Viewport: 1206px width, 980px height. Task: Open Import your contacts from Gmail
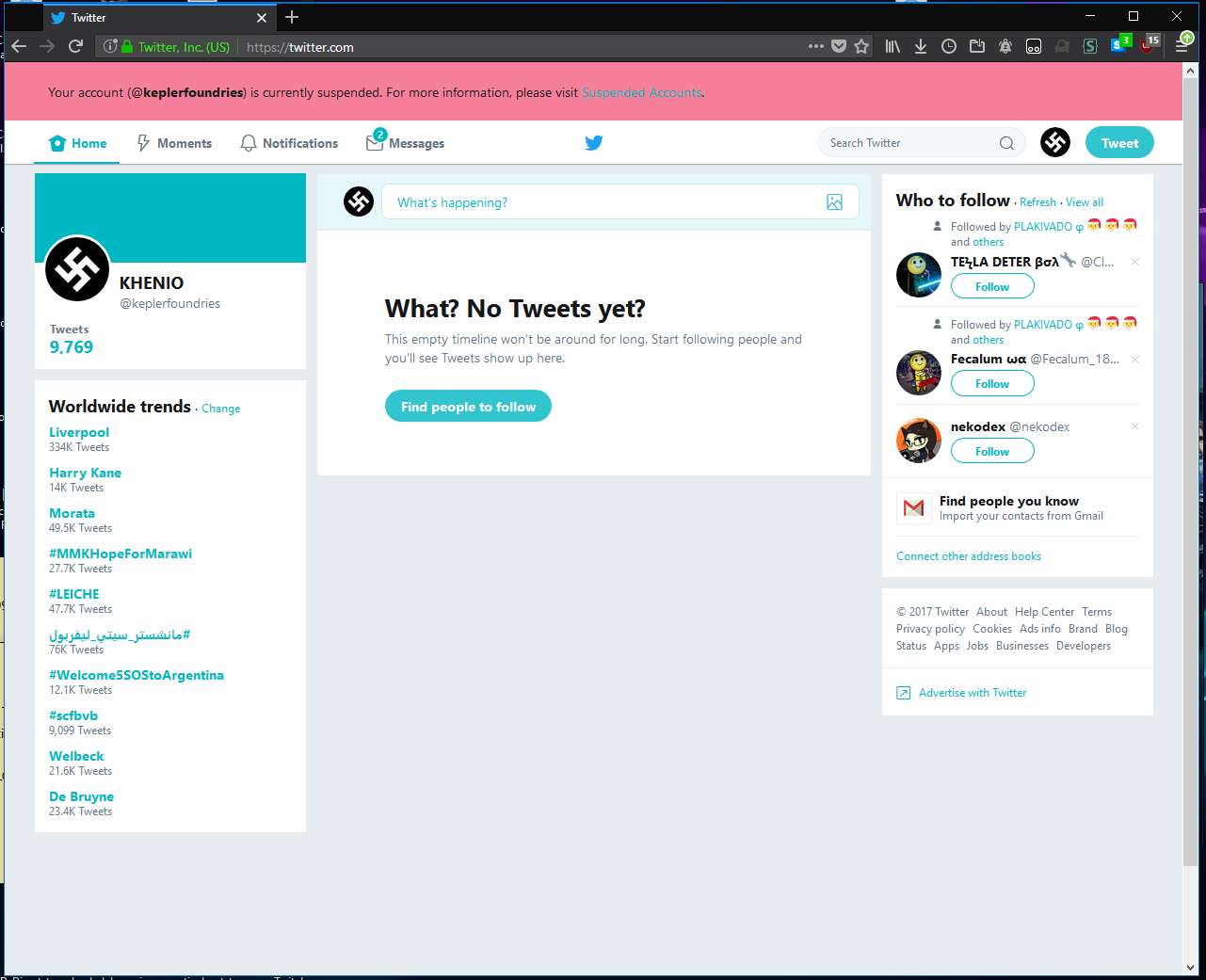(x=1021, y=516)
